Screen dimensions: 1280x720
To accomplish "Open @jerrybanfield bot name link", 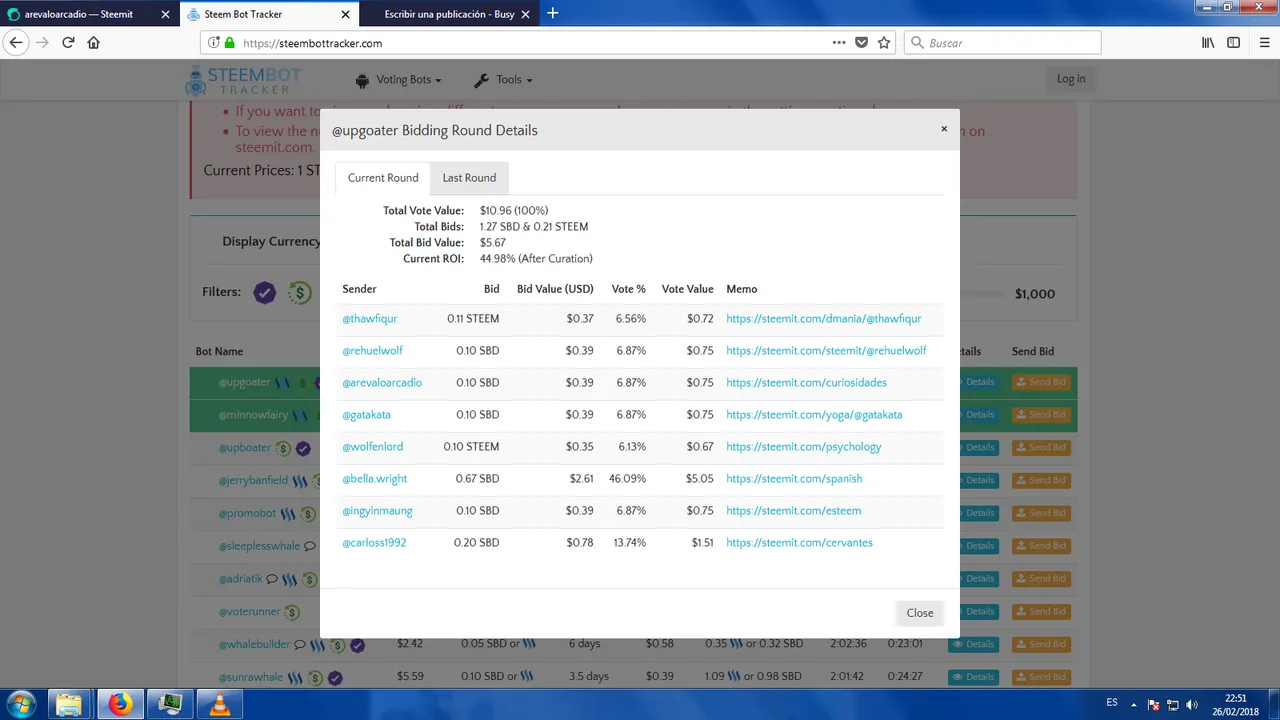I will pyautogui.click(x=253, y=480).
